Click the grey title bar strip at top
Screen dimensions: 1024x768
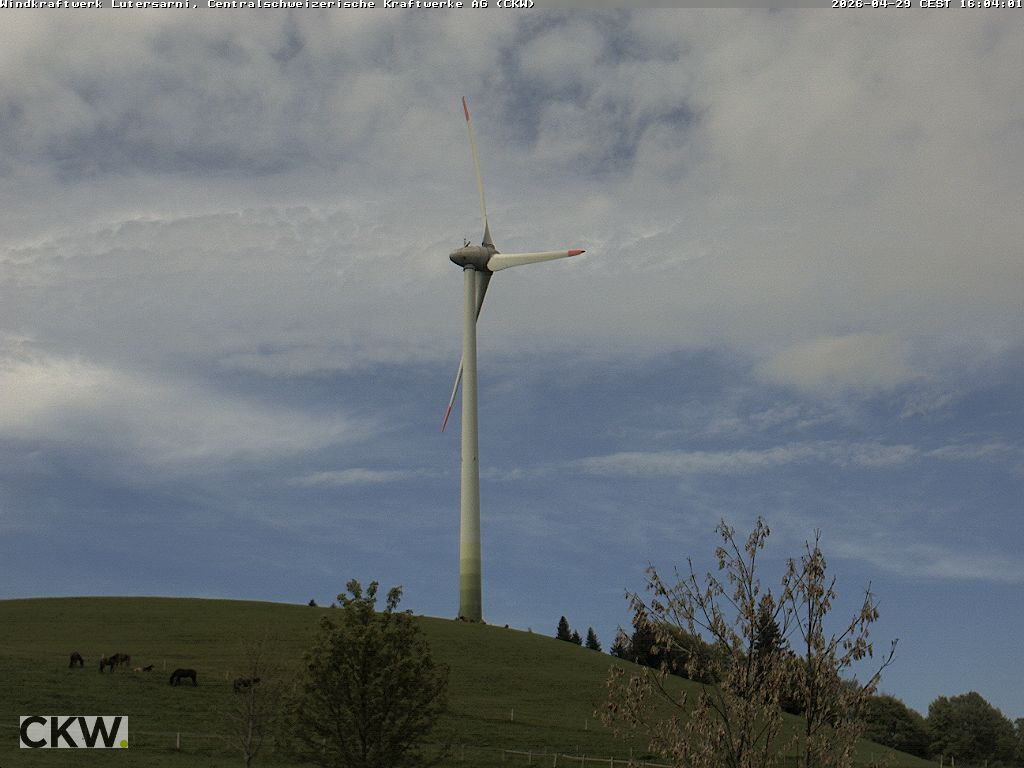pos(680,4)
